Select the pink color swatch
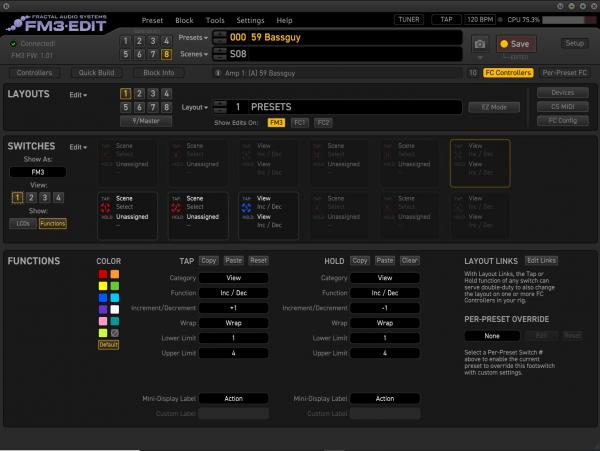600x451 pixels. click(103, 321)
